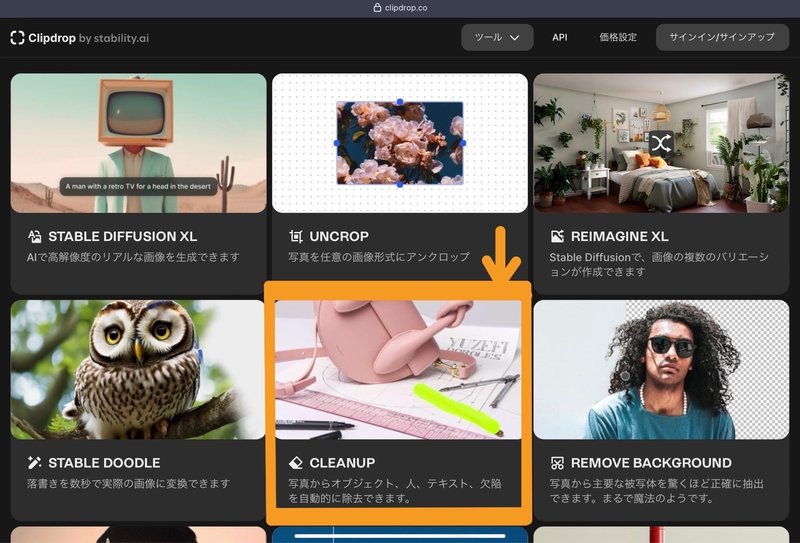The image size is (800, 543).
Task: Open the API page link
Action: pos(560,37)
